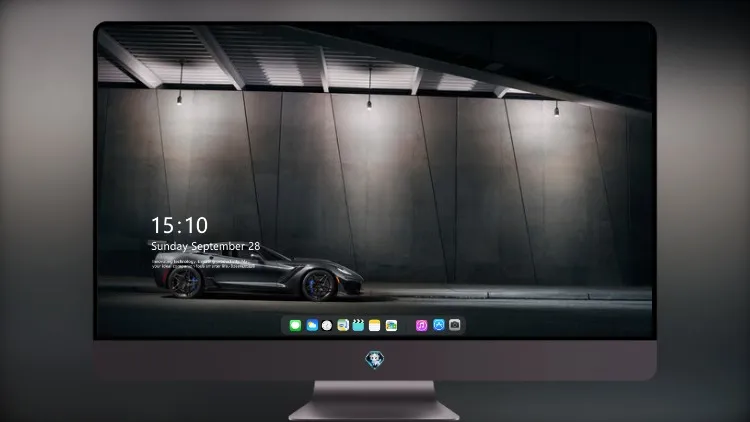Image resolution: width=750 pixels, height=422 pixels.
Task: Open the Weather app in the dock
Action: pos(312,325)
